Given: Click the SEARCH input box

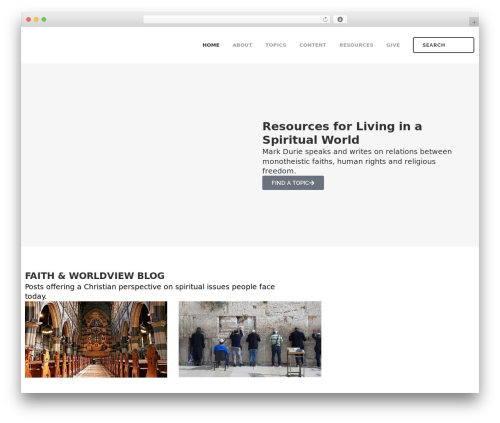Looking at the screenshot, I should point(443,45).
